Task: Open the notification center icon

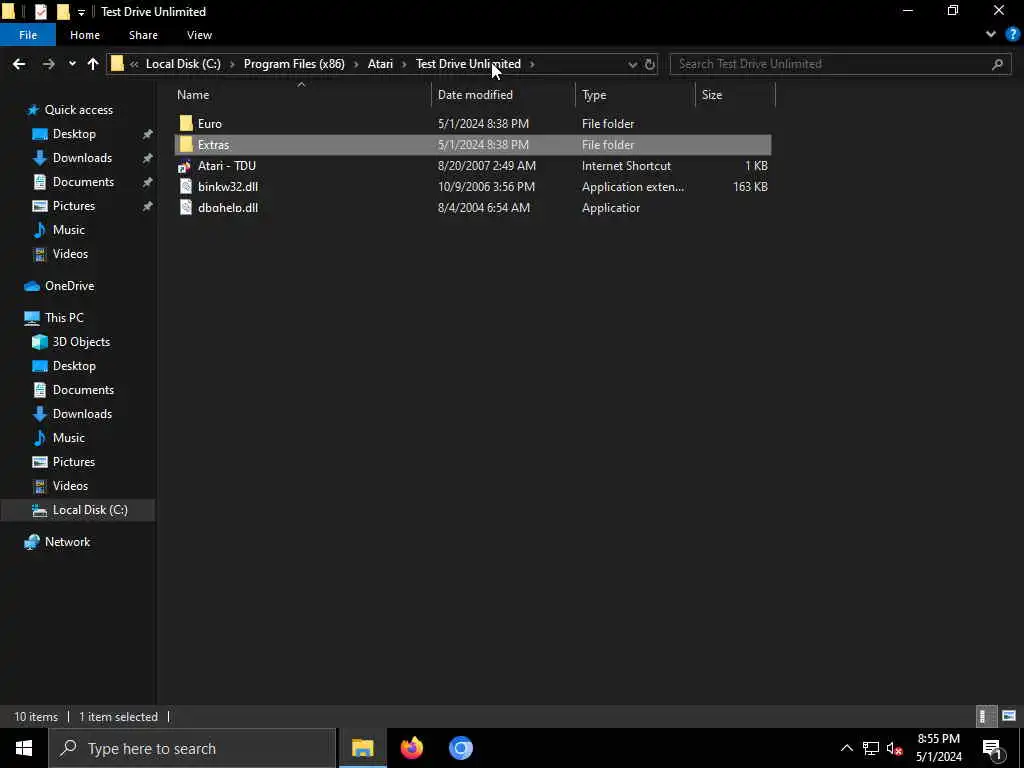Action: [x=992, y=748]
